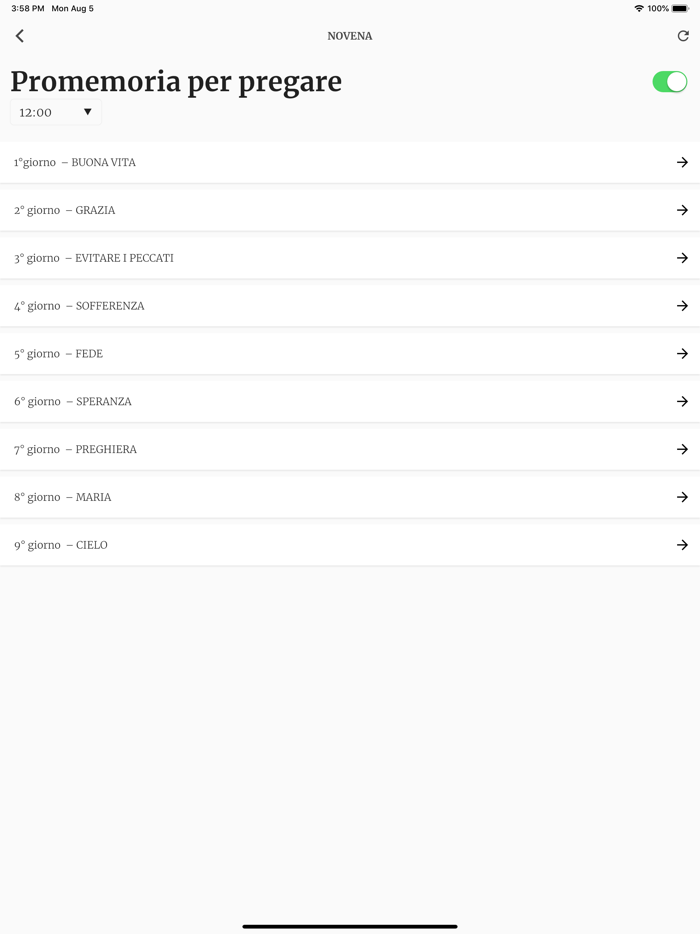
Task: Tap the home indicator bar
Action: pos(350,926)
